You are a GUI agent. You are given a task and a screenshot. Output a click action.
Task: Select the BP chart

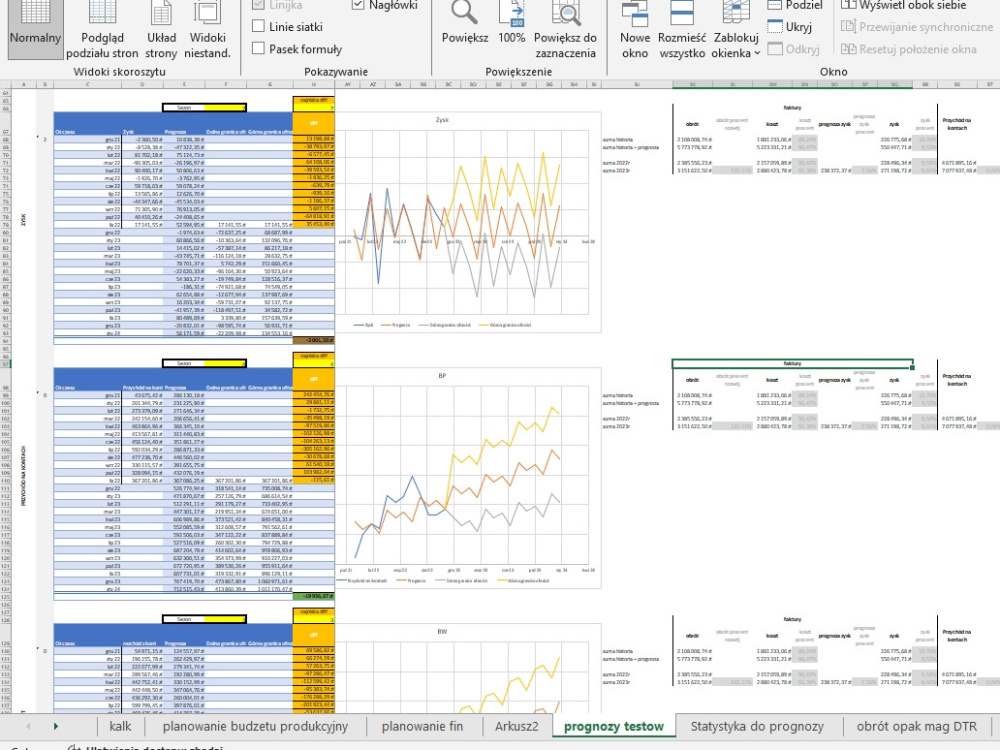point(468,478)
